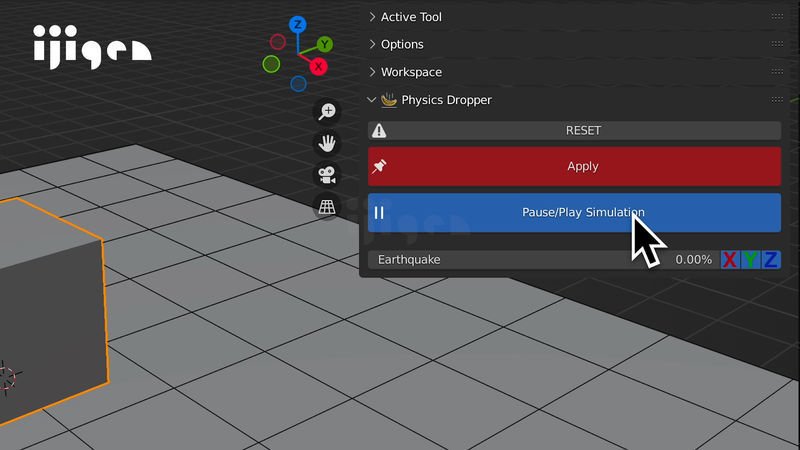Click the Physics Dropper panel icon
The image size is (800, 450).
(389, 99)
